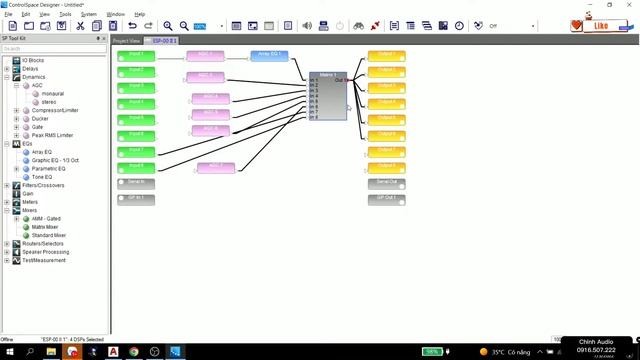Viewport: 640px width, 360px height.
Task: Click the New file toolbar icon
Action: (13, 26)
